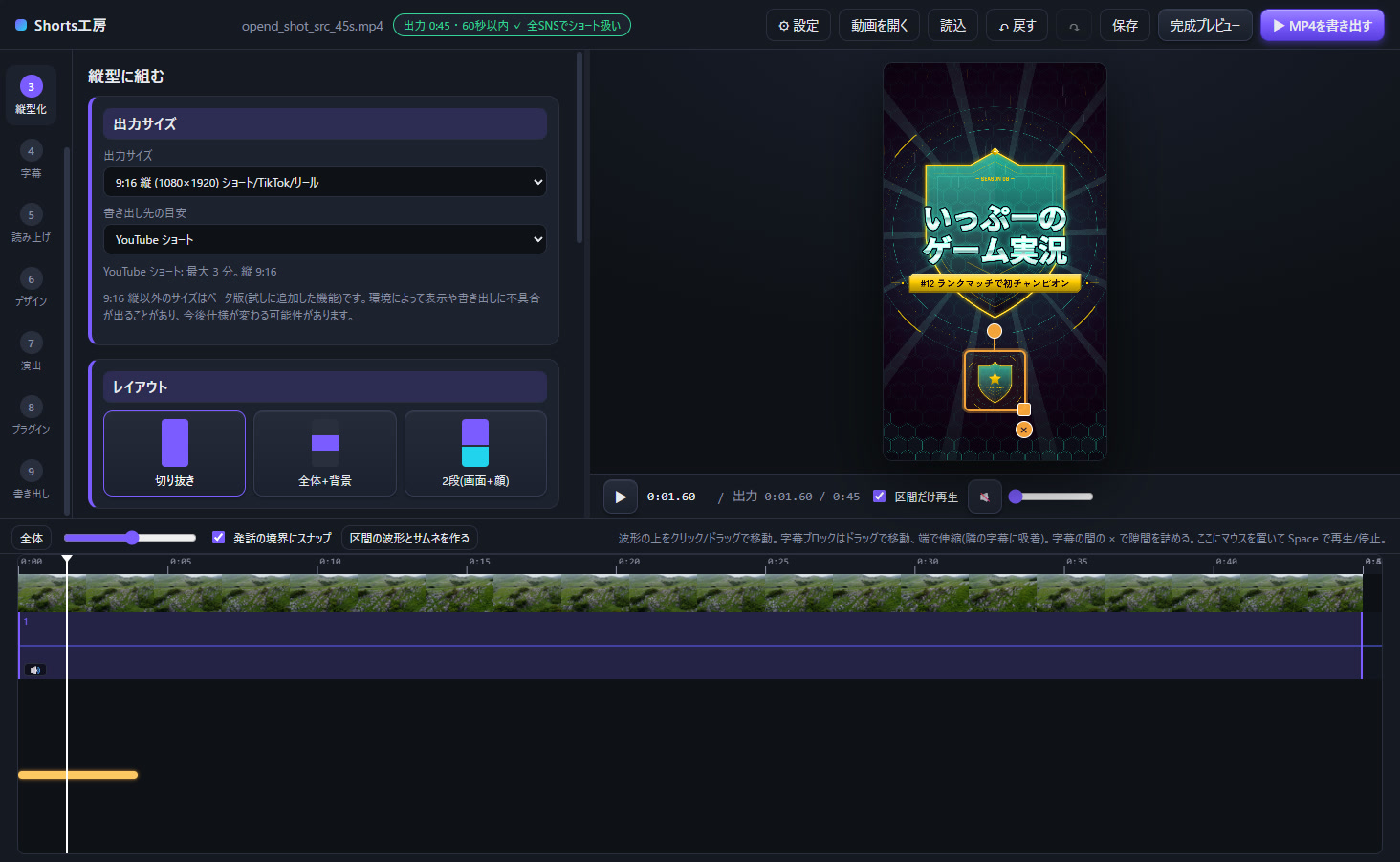Image resolution: width=1400 pixels, height=862 pixels.
Task: Adjust the timeline zoom slider
Action: [x=129, y=538]
